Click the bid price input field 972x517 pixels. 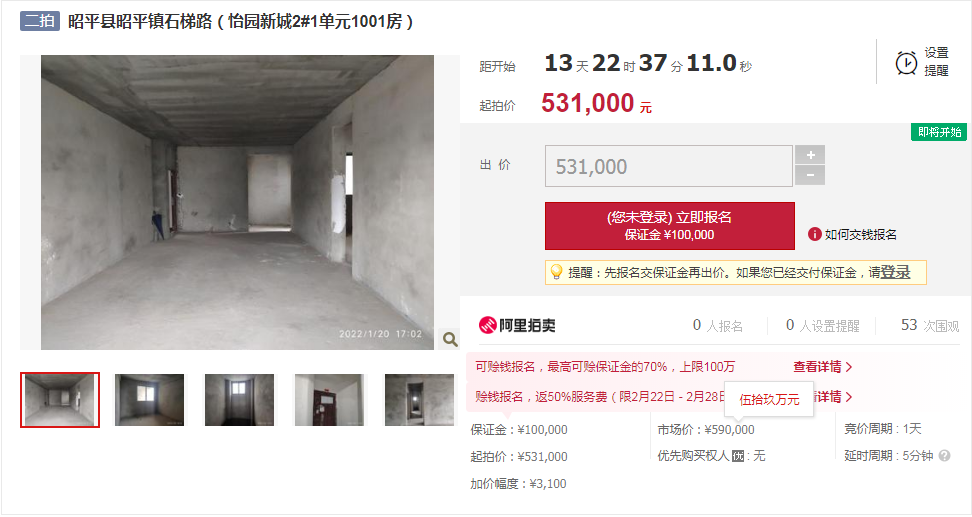pos(668,166)
